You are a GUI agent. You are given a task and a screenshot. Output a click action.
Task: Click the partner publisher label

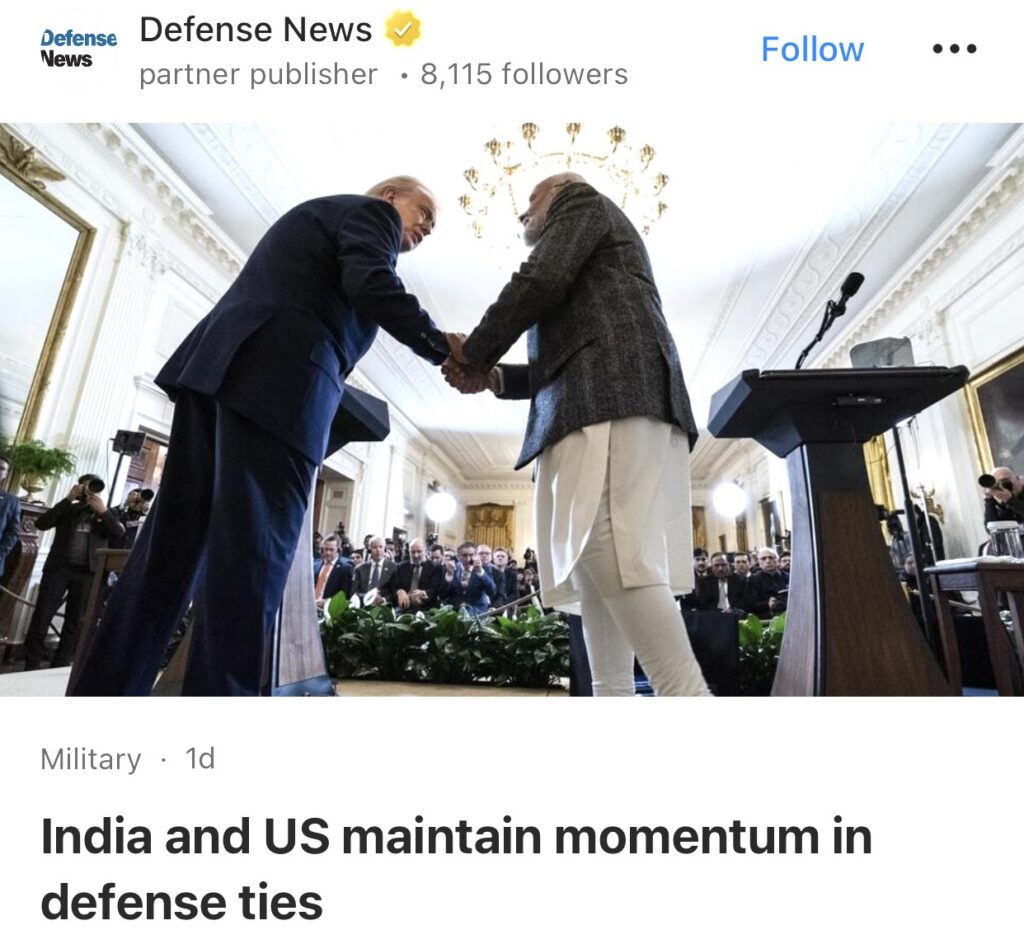point(258,75)
